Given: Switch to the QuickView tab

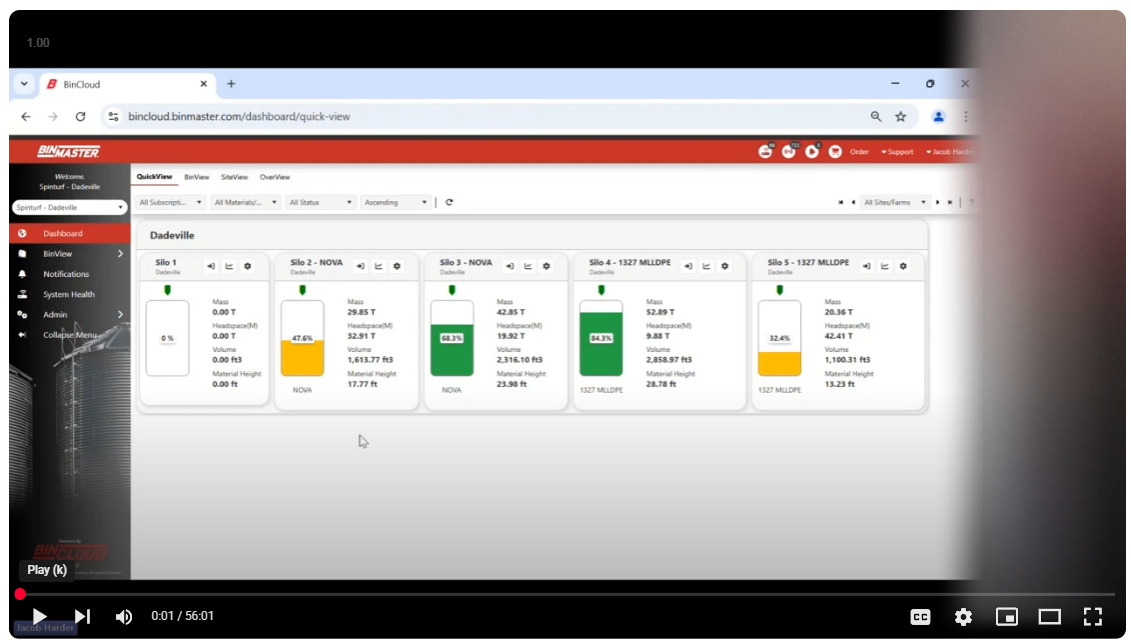Looking at the screenshot, I should (x=154, y=177).
